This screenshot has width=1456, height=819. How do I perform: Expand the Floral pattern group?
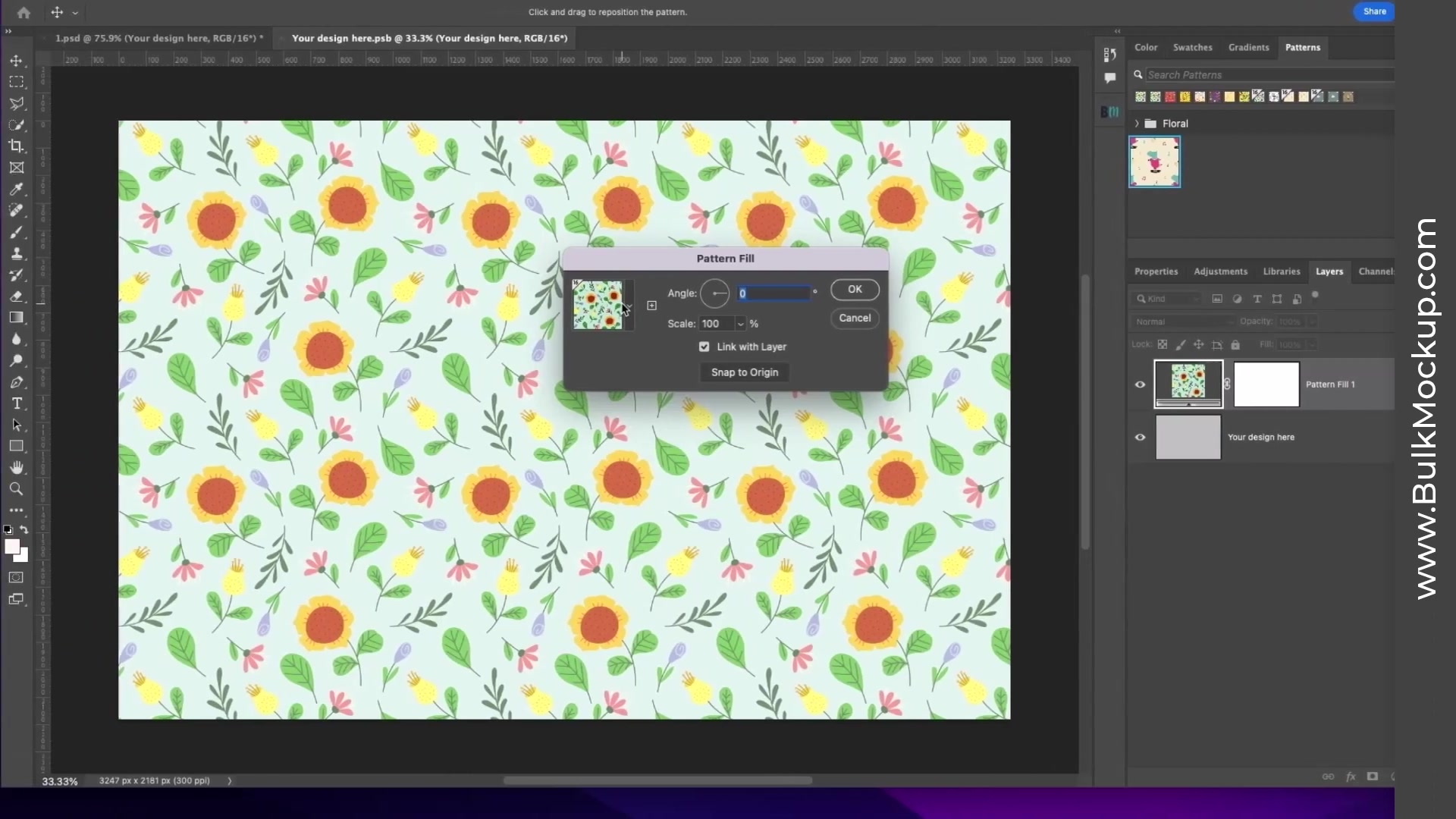pos(1136,123)
